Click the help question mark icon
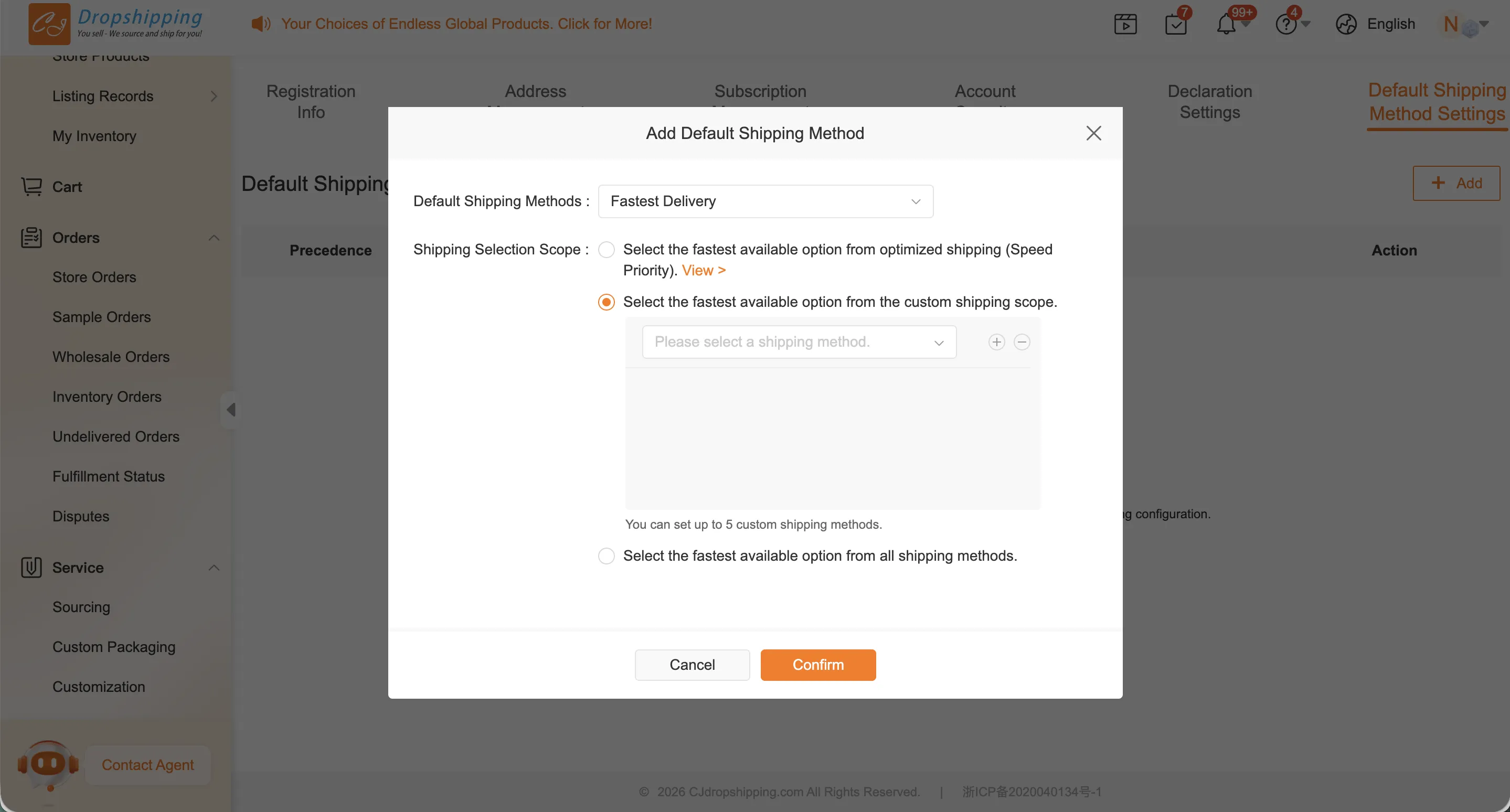 (1286, 25)
